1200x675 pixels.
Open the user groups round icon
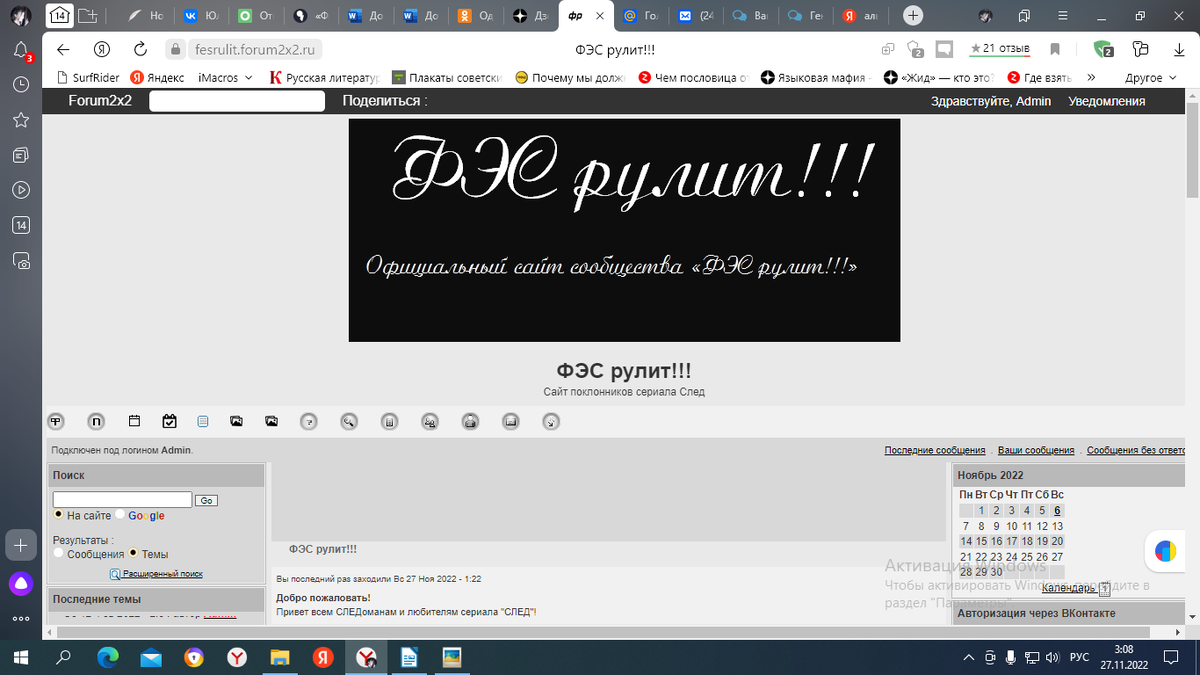coord(430,421)
